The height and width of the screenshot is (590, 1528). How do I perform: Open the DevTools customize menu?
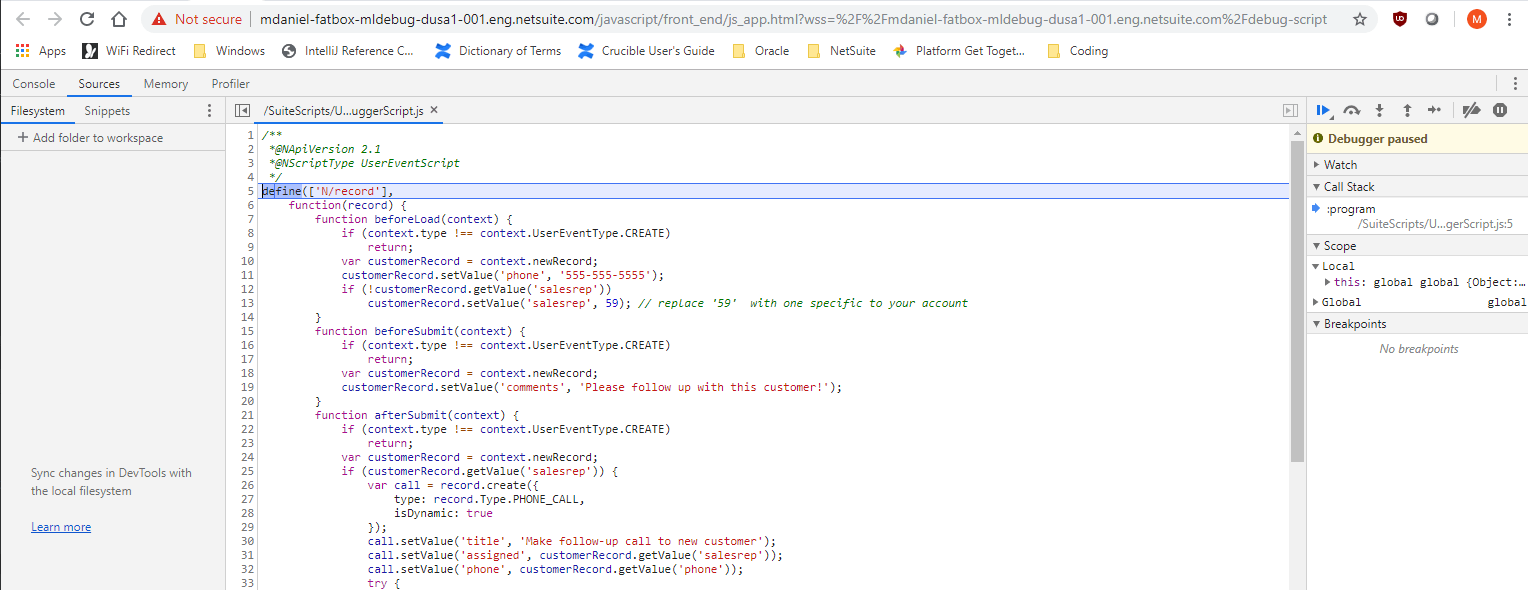tap(1515, 84)
